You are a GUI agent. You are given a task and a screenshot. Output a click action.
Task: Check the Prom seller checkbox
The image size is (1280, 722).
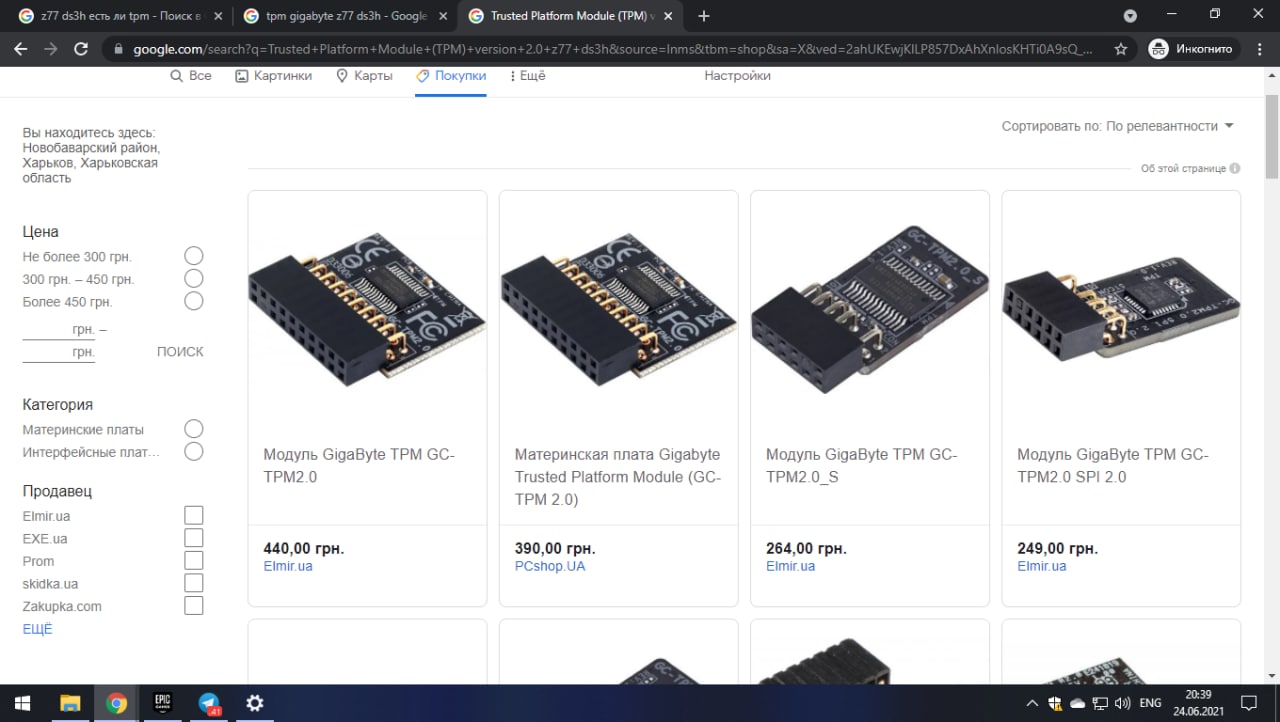194,560
